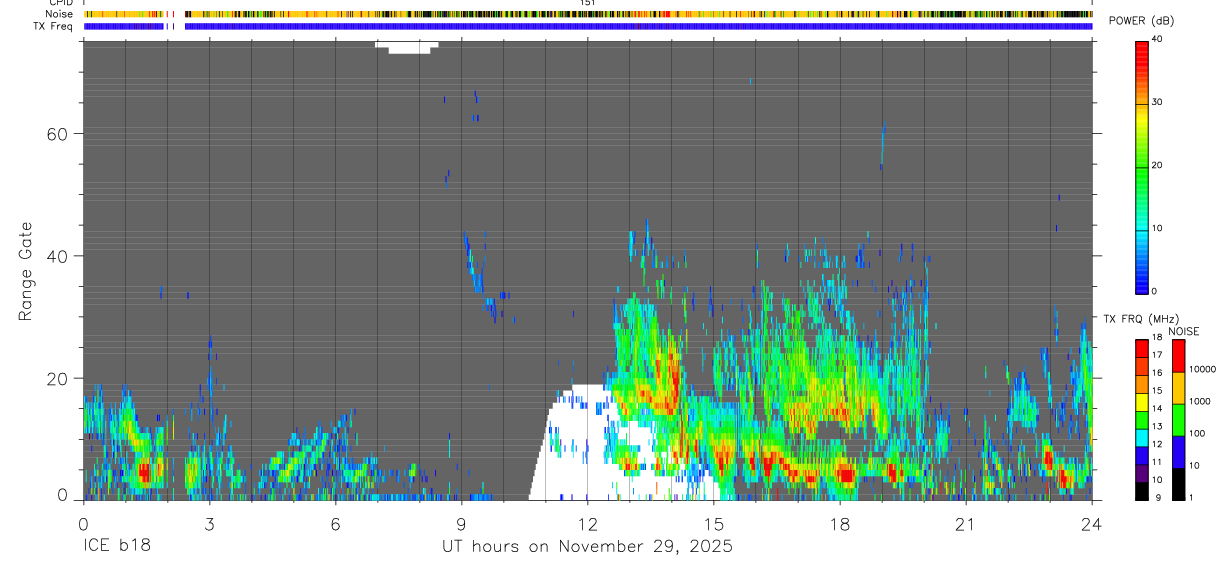Click the '12' tick on the UT hours axis
The width and height of the screenshot is (1228, 567).
pyautogui.click(x=588, y=523)
